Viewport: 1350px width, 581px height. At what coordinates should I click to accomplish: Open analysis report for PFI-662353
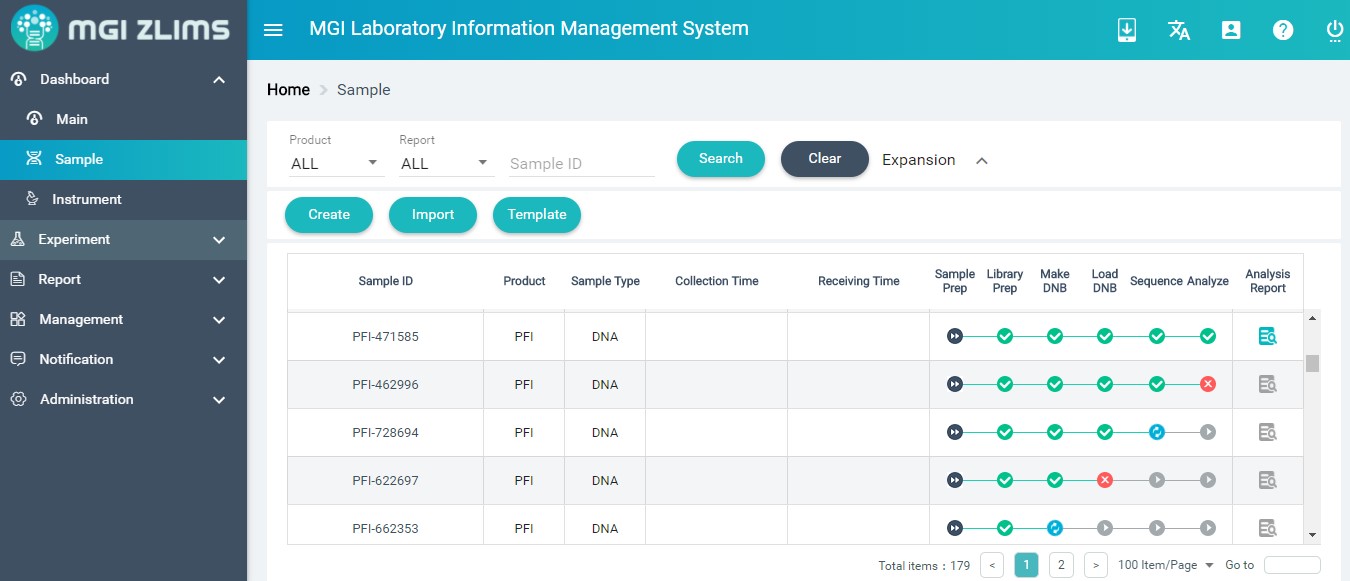pyautogui.click(x=1268, y=528)
